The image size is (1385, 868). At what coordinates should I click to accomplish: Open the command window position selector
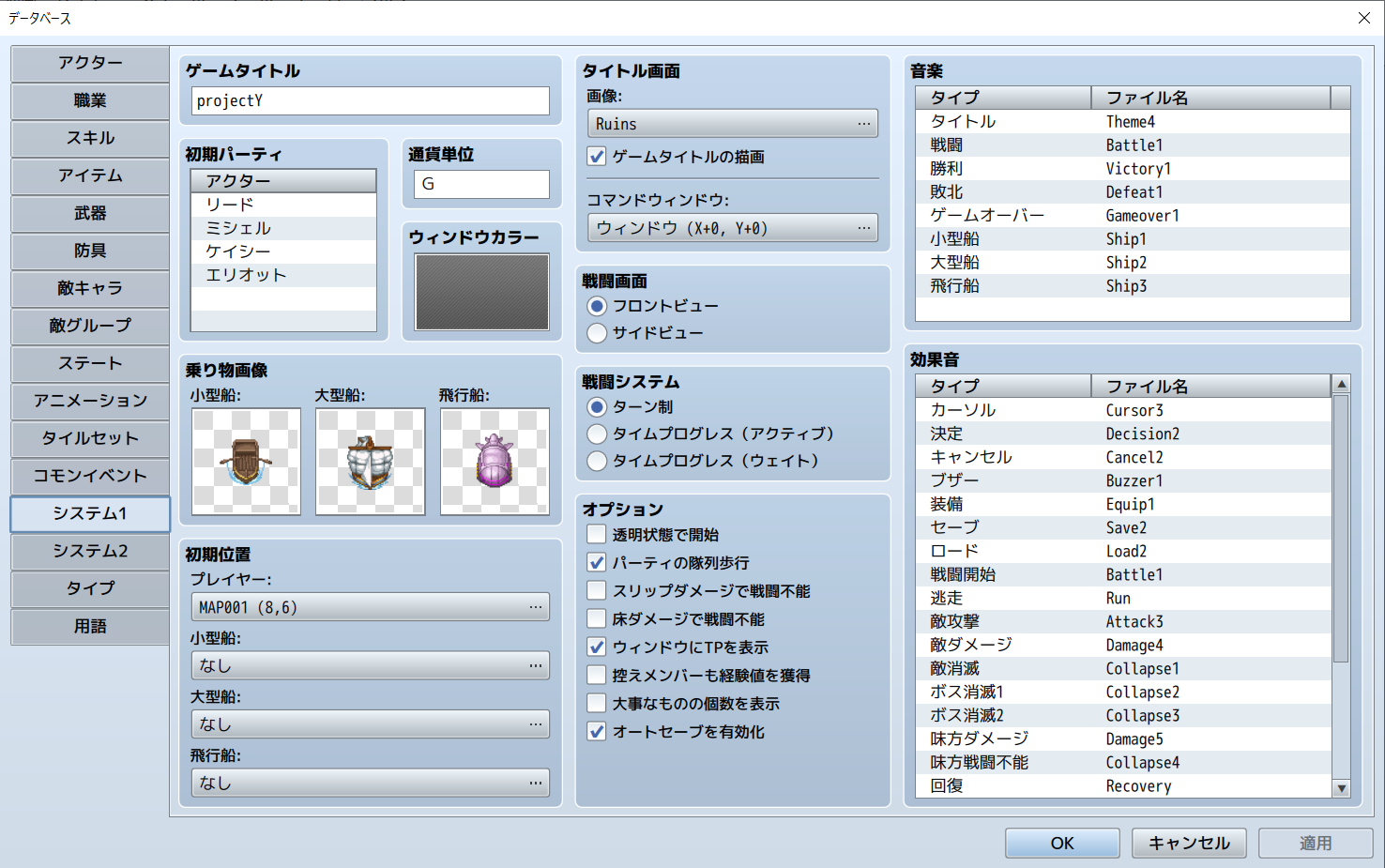tap(733, 228)
